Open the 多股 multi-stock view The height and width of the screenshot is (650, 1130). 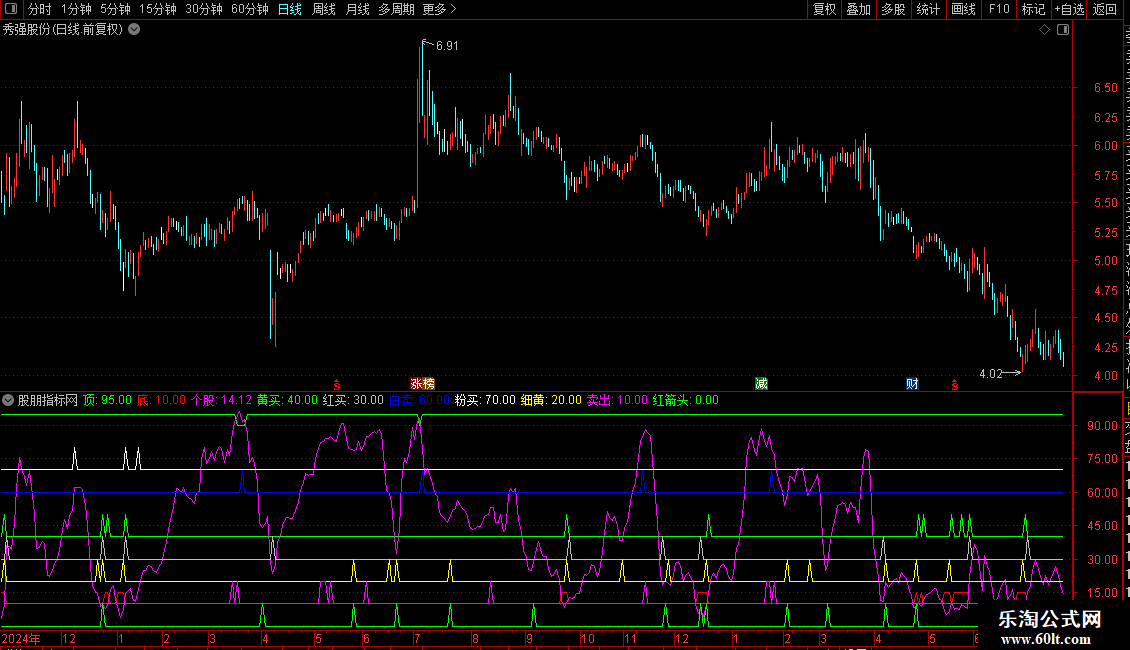893,9
